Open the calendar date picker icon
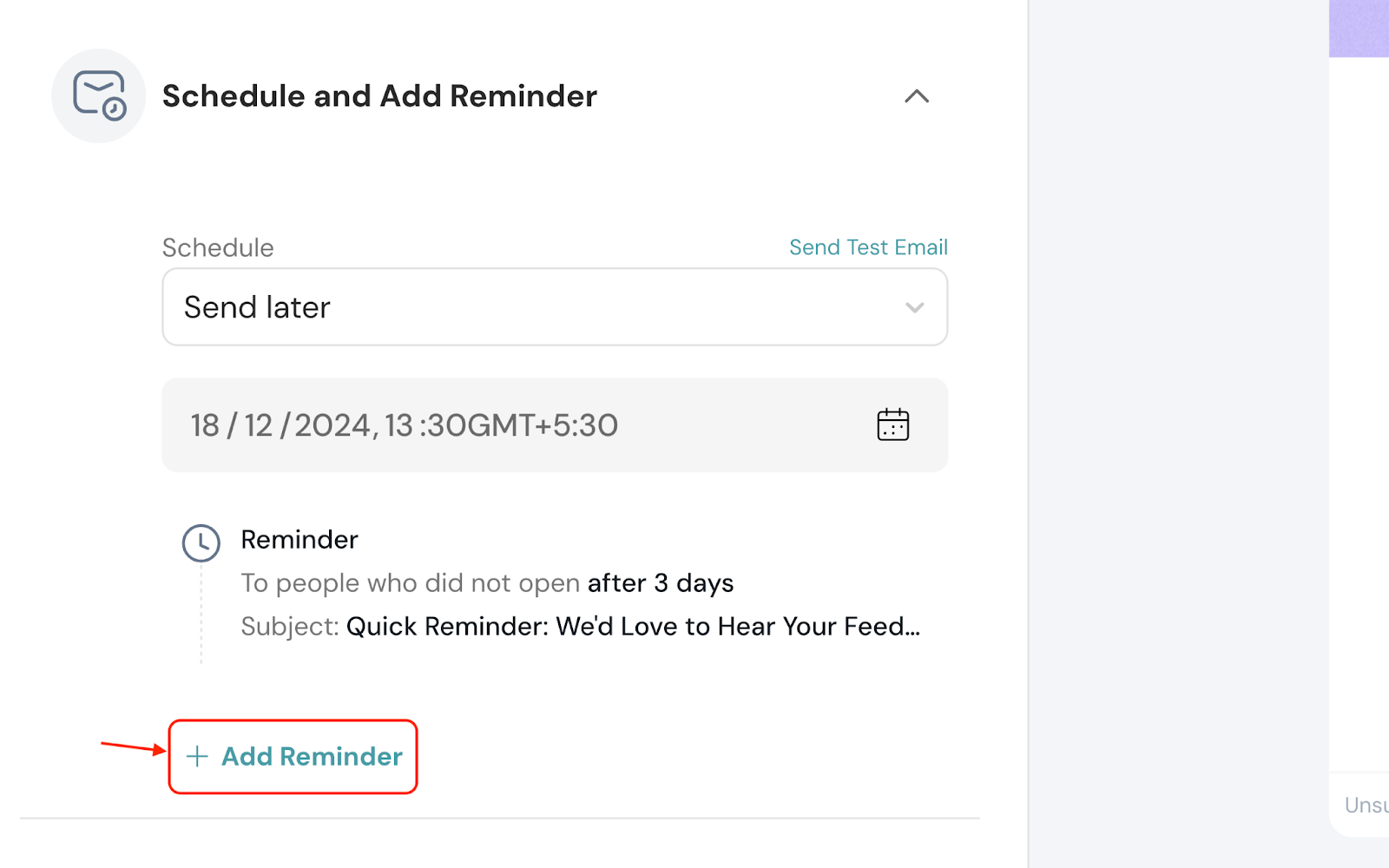 (892, 425)
